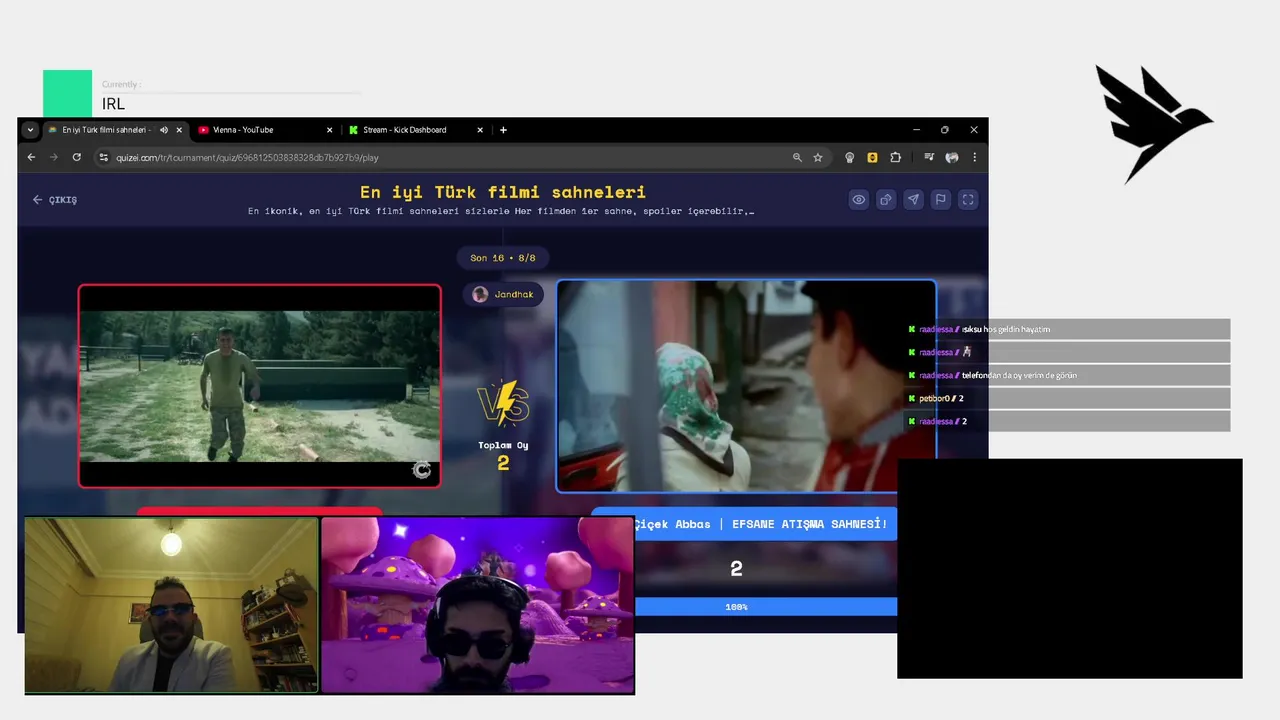Click the left webcam feed

click(x=171, y=605)
